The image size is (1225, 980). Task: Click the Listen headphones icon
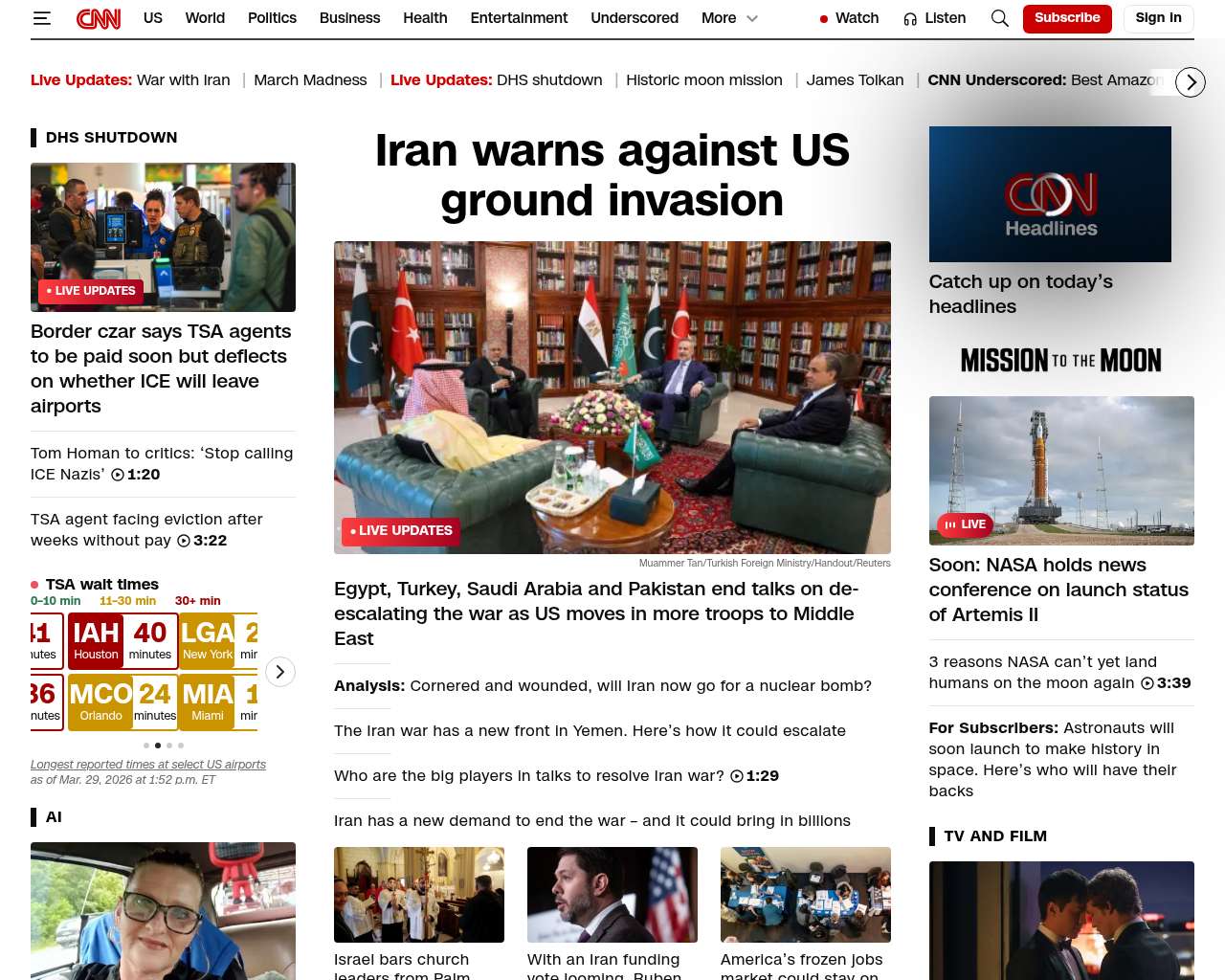click(x=910, y=18)
